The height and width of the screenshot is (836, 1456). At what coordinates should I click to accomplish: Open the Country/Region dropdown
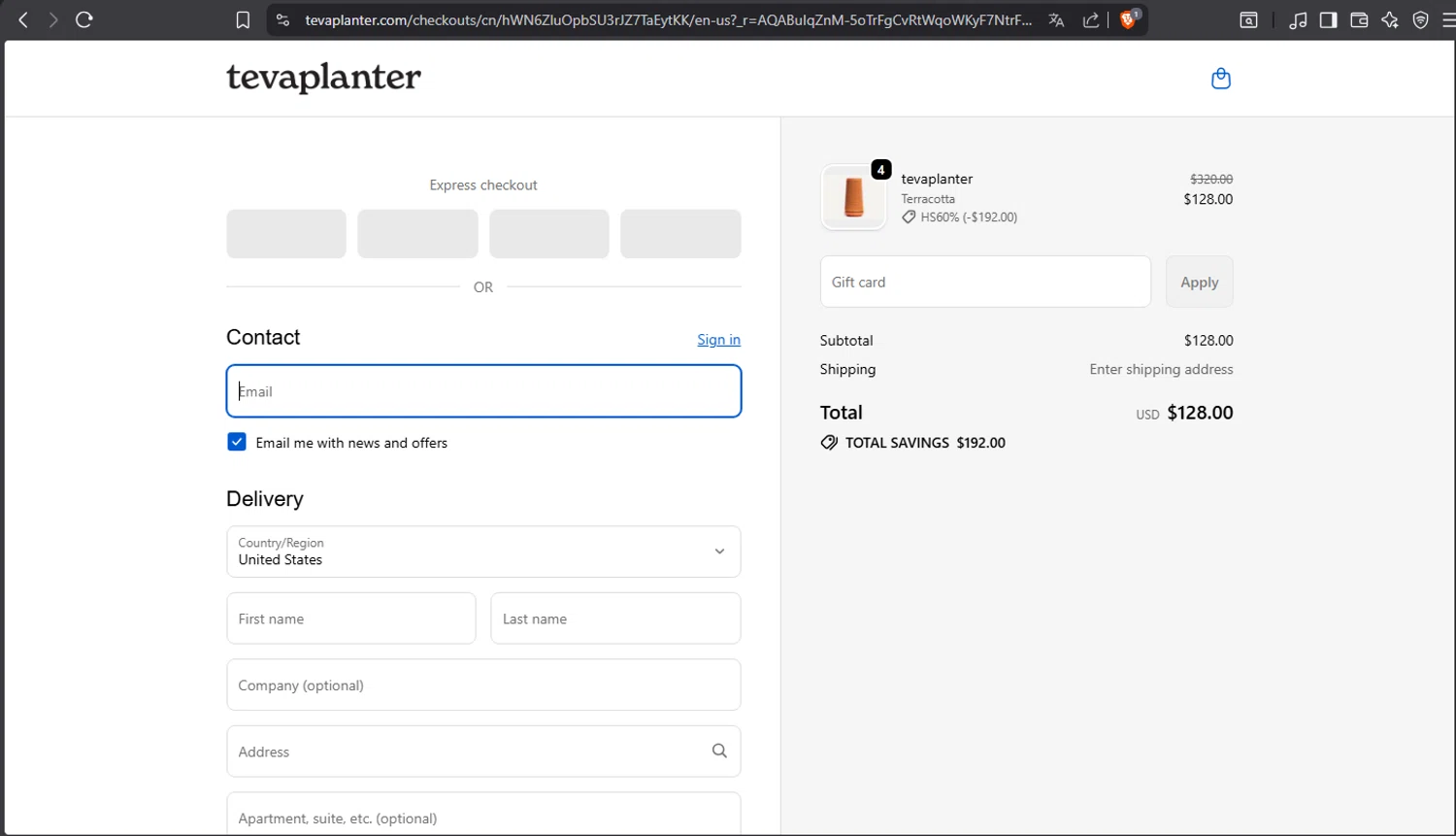[x=483, y=552]
